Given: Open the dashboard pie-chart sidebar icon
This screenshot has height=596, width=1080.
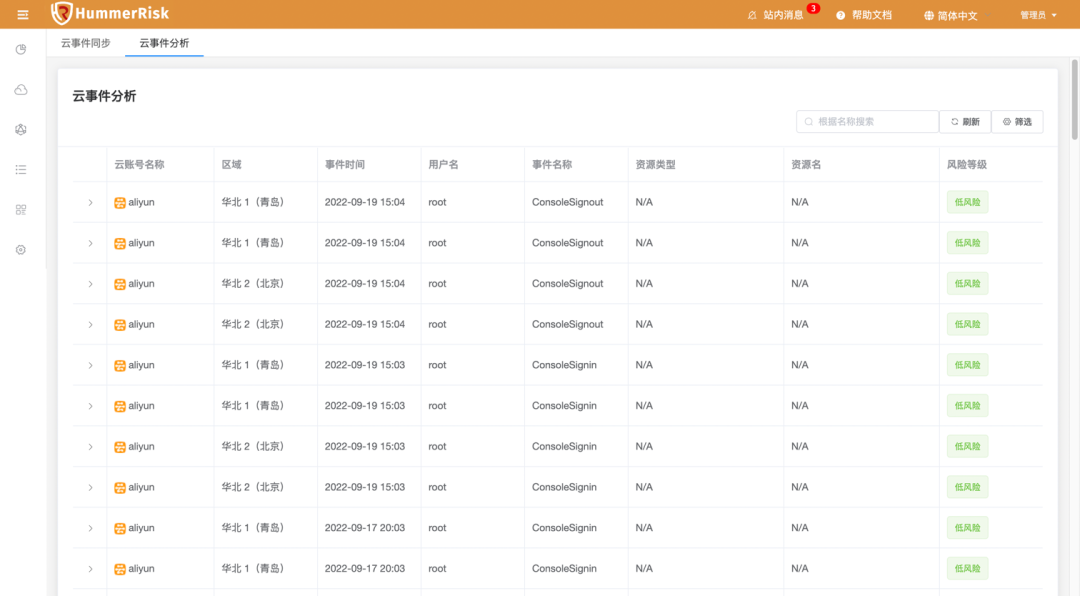Looking at the screenshot, I should tap(21, 50).
